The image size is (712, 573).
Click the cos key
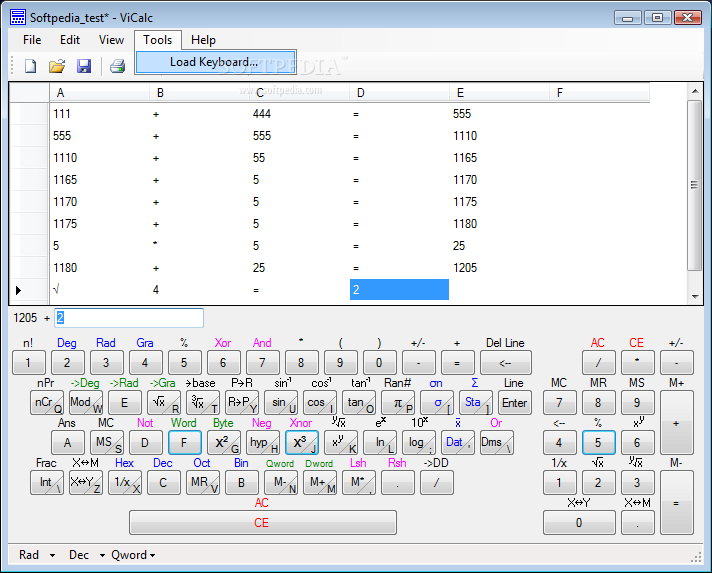click(x=320, y=403)
